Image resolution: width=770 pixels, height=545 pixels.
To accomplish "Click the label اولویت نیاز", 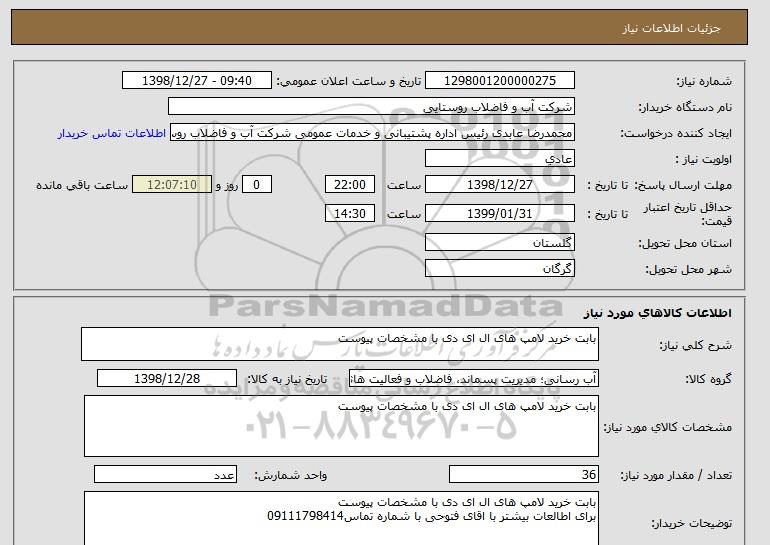I will point(704,159).
